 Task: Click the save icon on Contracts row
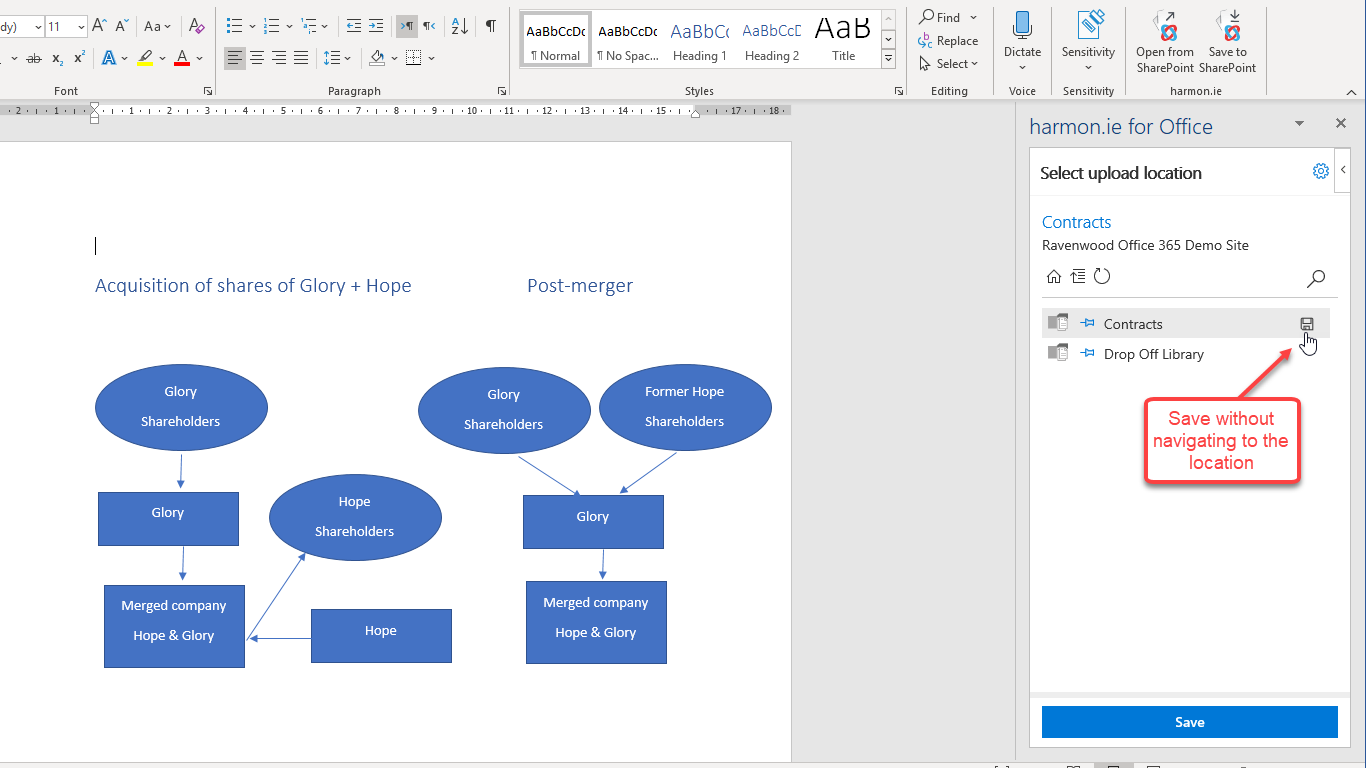coord(1306,324)
